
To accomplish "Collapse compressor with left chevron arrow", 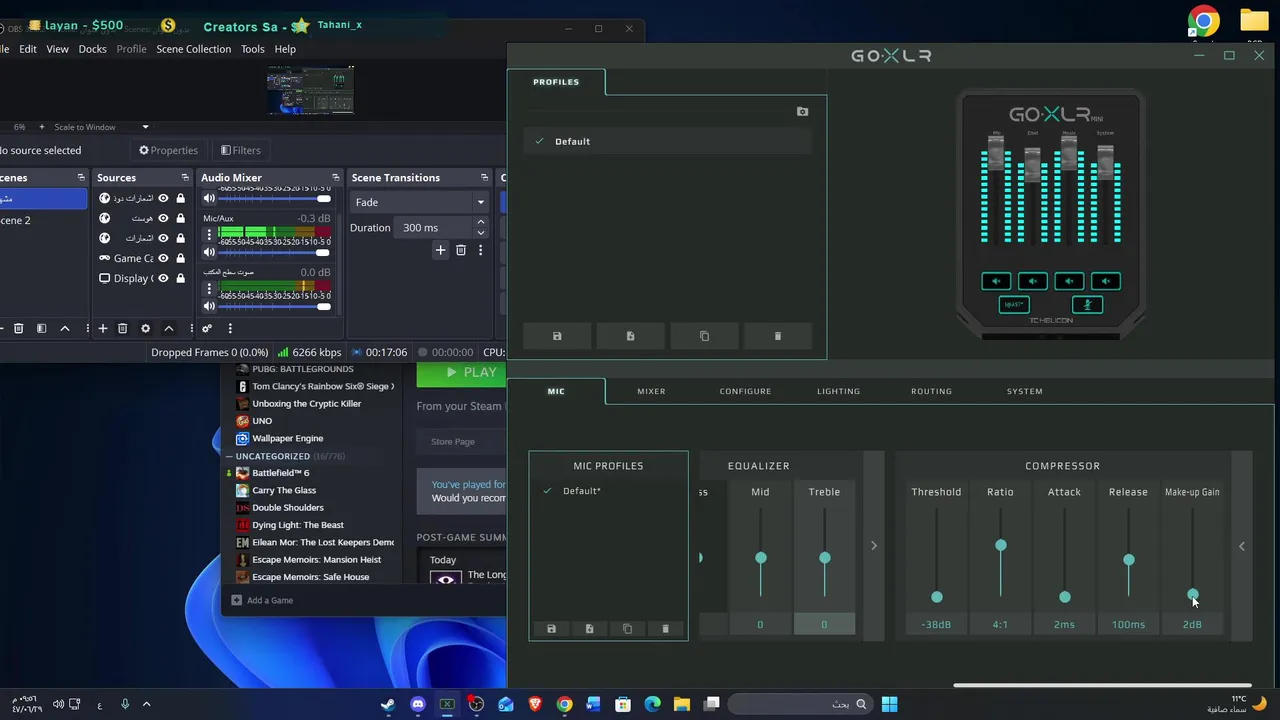I will point(1242,546).
